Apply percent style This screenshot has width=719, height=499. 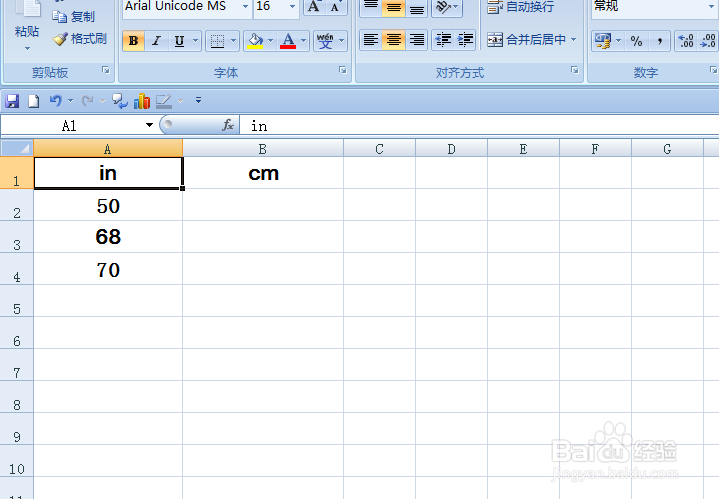[636, 41]
